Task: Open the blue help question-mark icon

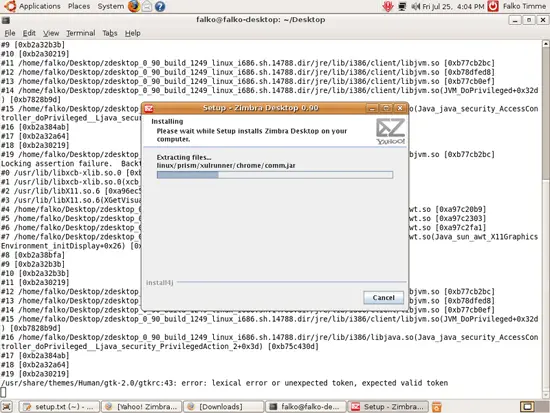Action: tap(160, 6)
